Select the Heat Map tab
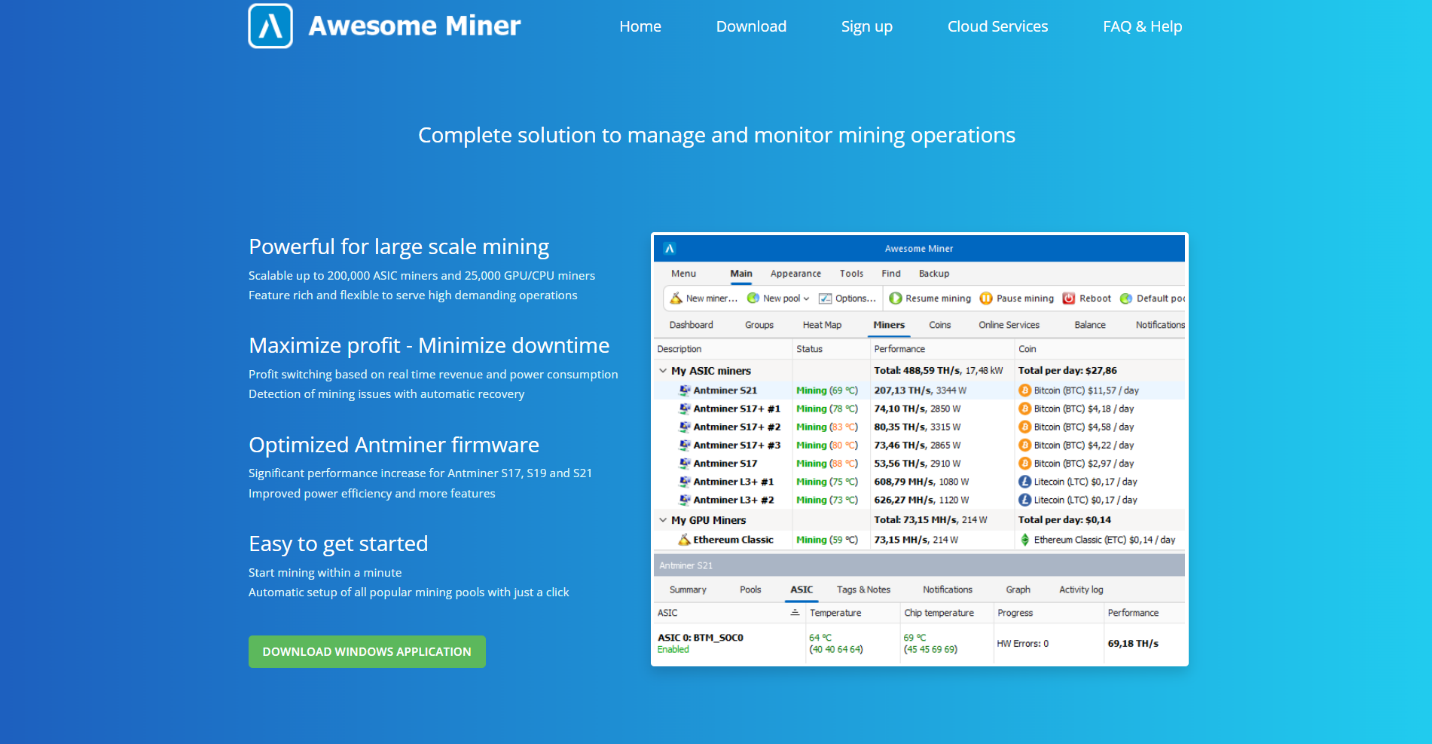Image resolution: width=1432 pixels, height=744 pixels. click(x=822, y=324)
